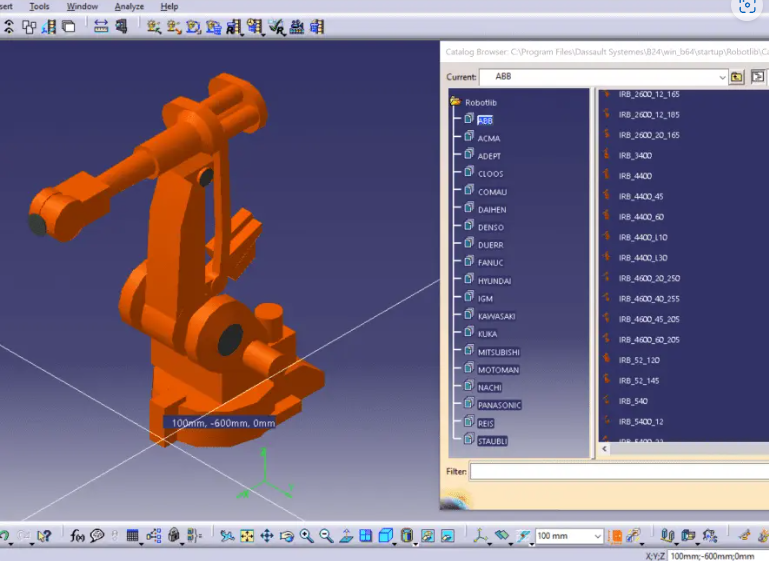Select the ABB chapter in the tree
The width and height of the screenshot is (769, 561).
(485, 121)
